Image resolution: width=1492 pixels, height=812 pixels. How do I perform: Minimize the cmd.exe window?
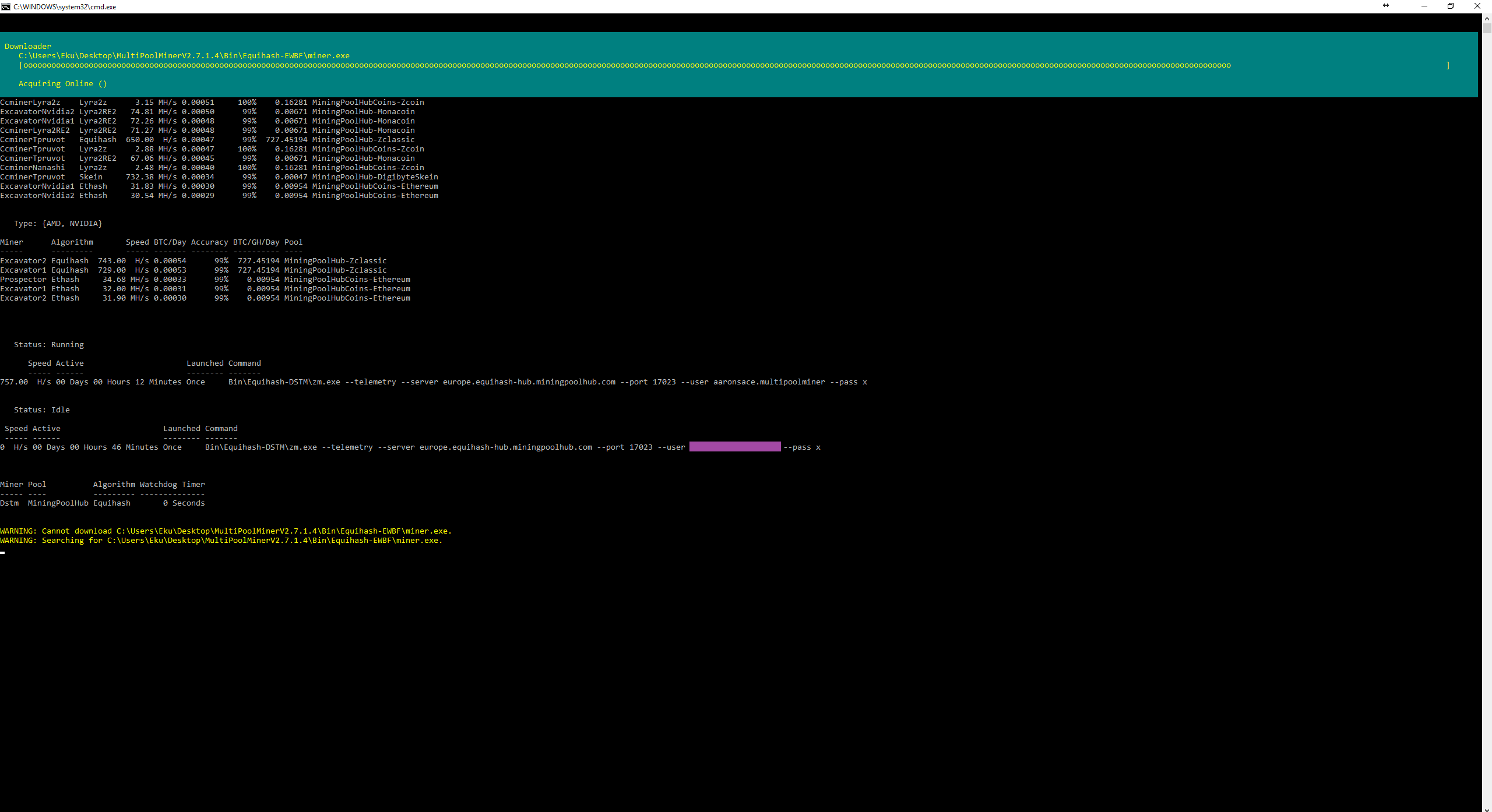click(x=1424, y=6)
